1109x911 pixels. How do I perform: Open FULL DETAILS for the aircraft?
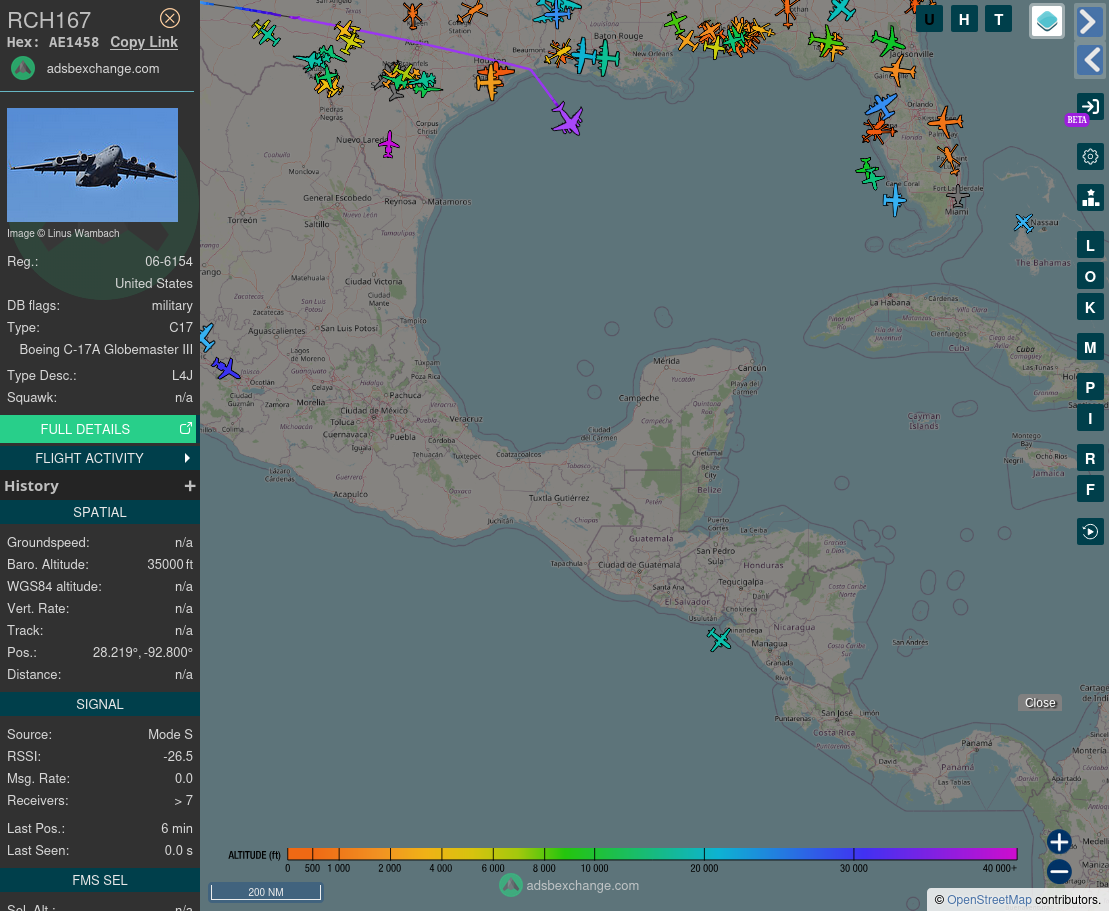[98, 429]
